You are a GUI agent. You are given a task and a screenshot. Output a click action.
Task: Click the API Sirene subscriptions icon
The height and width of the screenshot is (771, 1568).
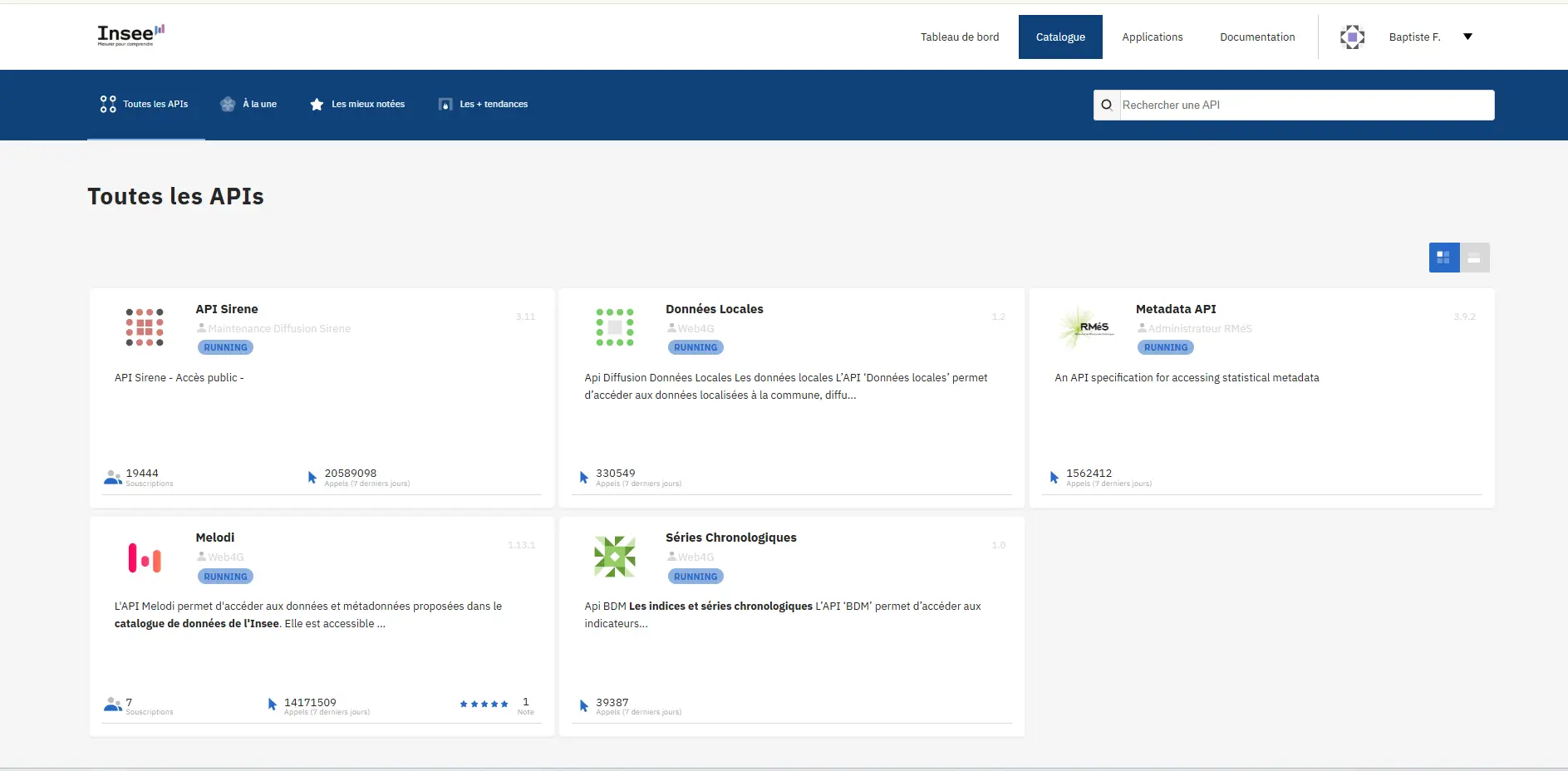coord(113,477)
